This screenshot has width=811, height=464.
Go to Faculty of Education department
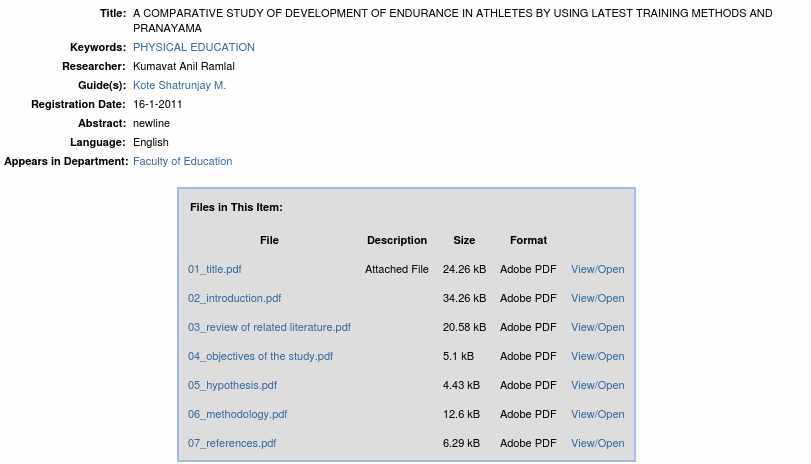click(182, 161)
